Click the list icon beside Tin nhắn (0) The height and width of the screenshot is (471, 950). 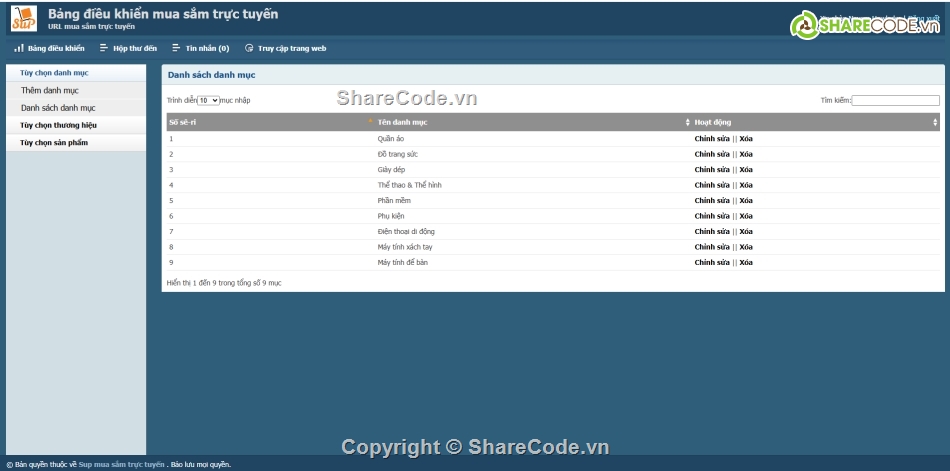176,48
